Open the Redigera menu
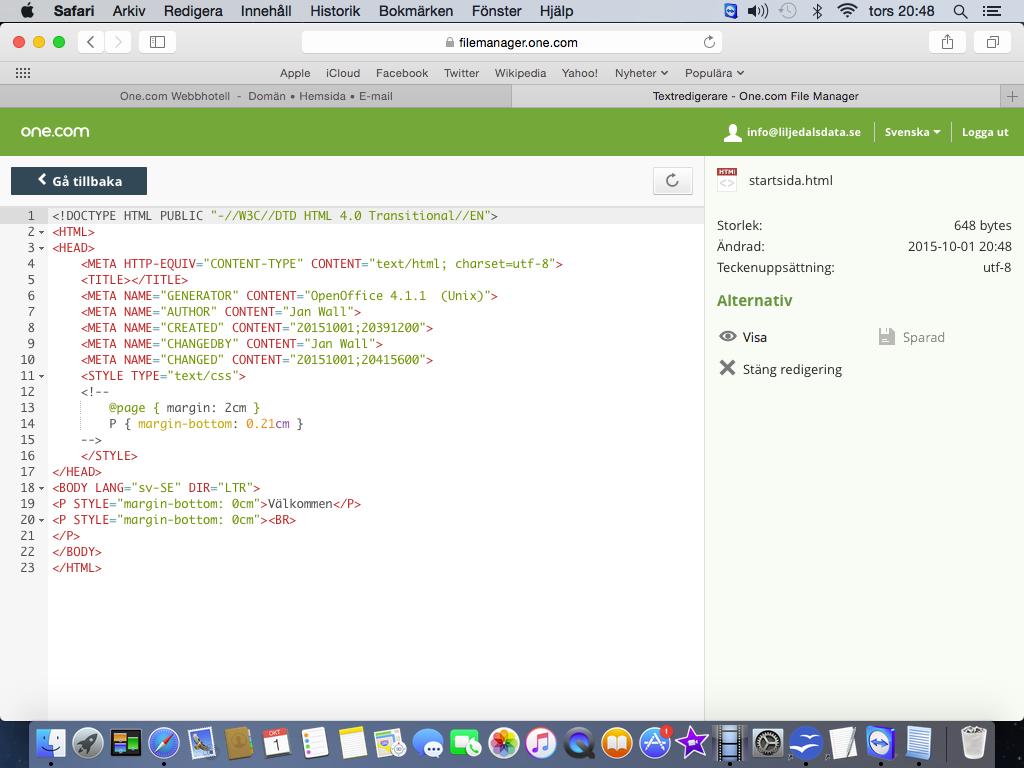Viewport: 1024px width, 768px height. 193,11
